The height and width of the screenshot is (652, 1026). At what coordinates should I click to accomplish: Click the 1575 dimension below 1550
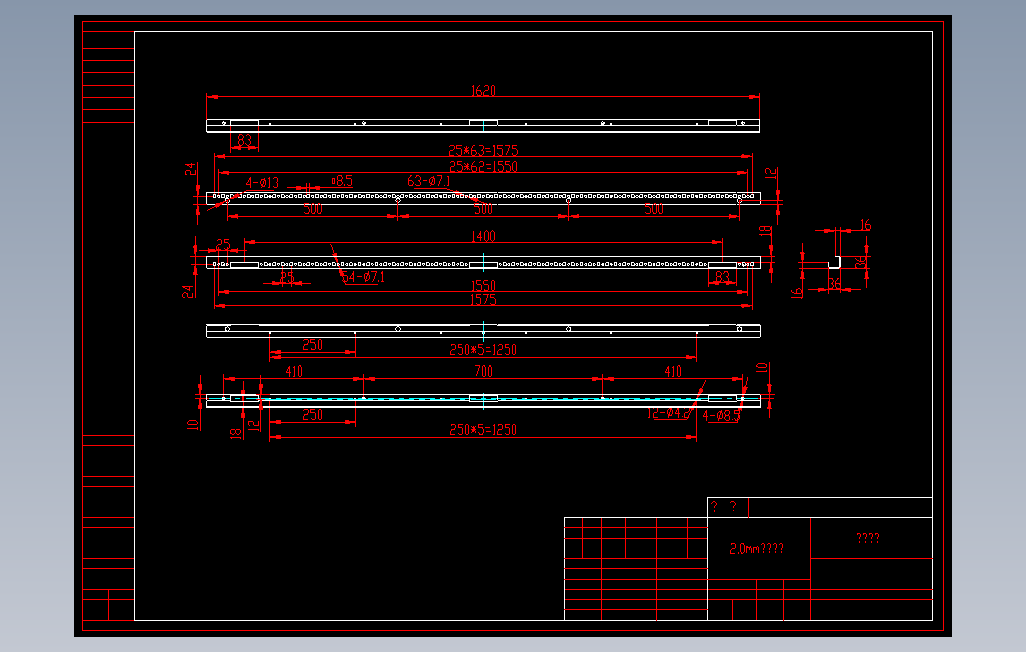click(484, 300)
